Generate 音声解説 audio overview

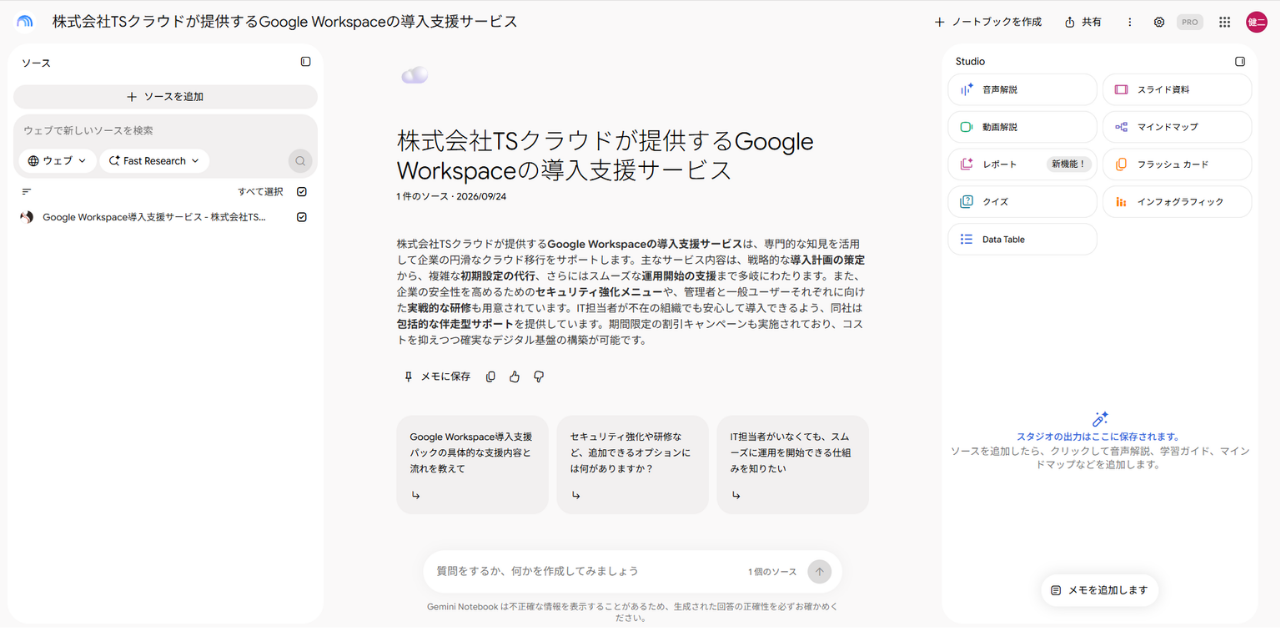[1022, 89]
